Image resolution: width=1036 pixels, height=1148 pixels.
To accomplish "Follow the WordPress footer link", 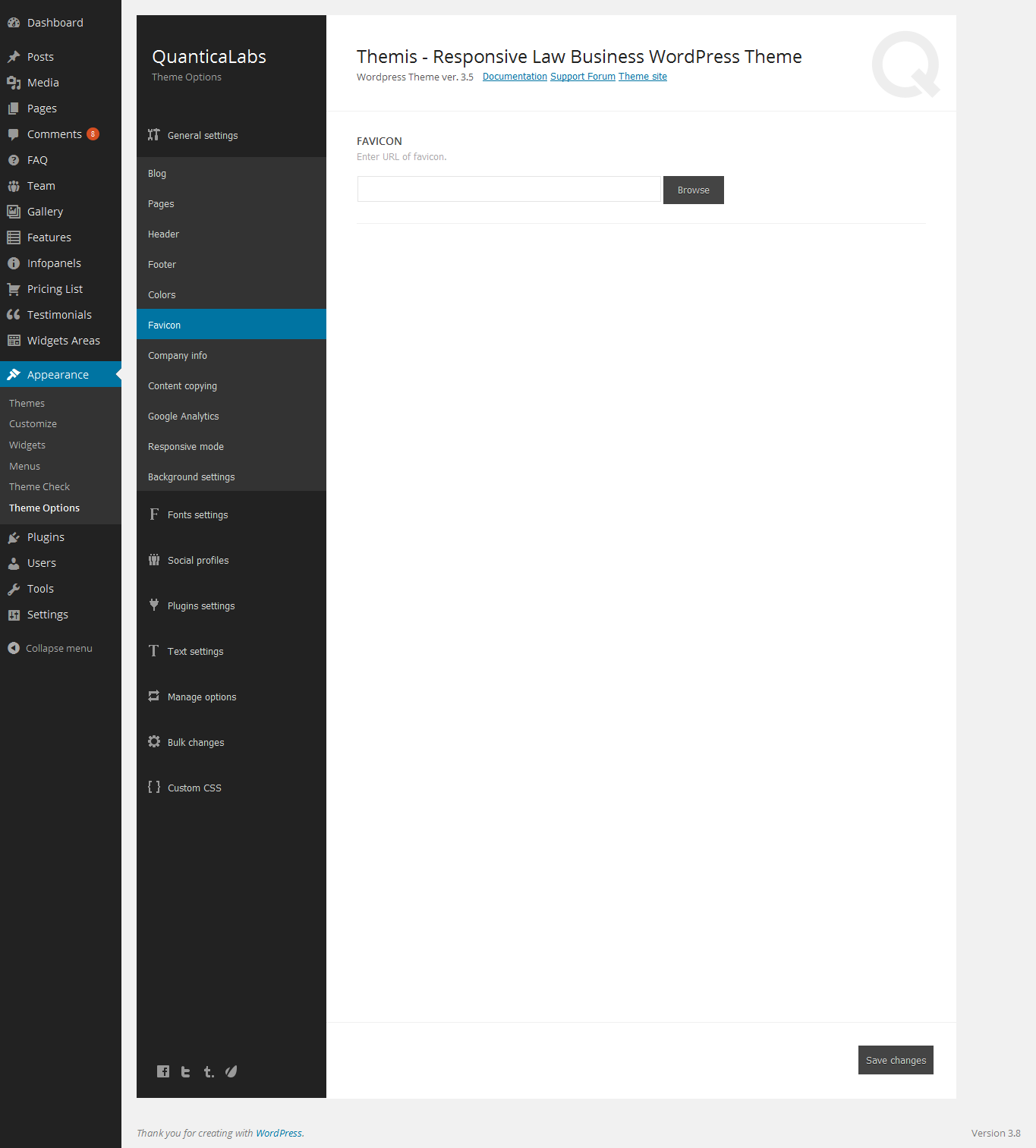I will click(279, 1133).
